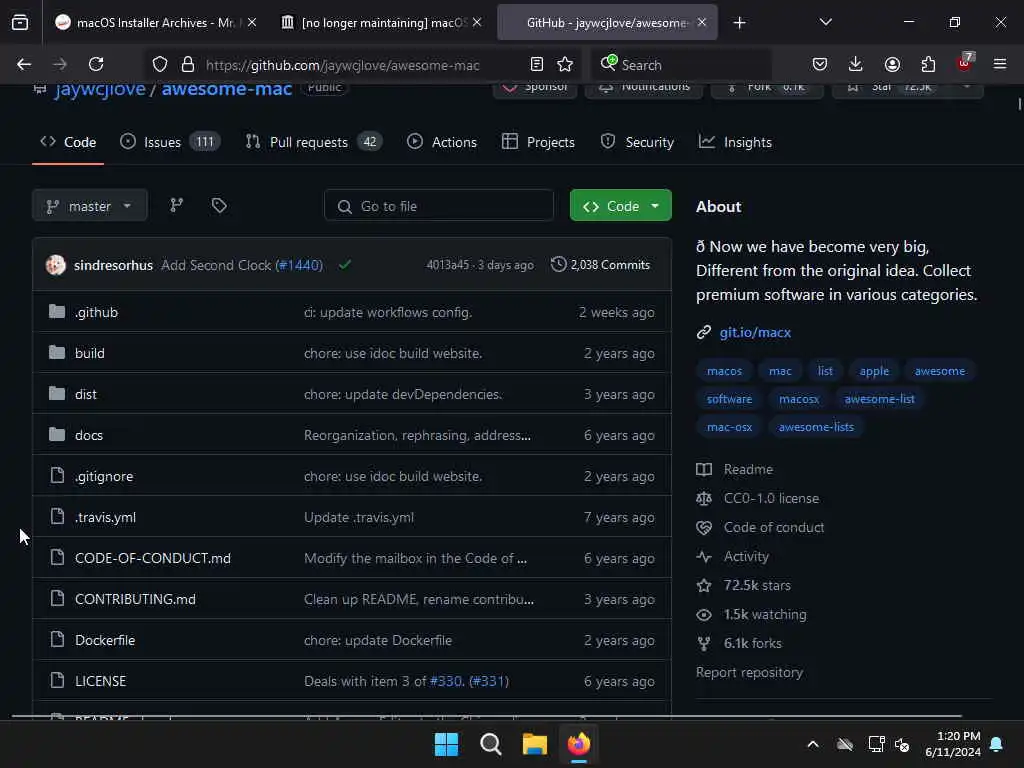View the 72.5k stars link
This screenshot has height=768, width=1024.
757,585
